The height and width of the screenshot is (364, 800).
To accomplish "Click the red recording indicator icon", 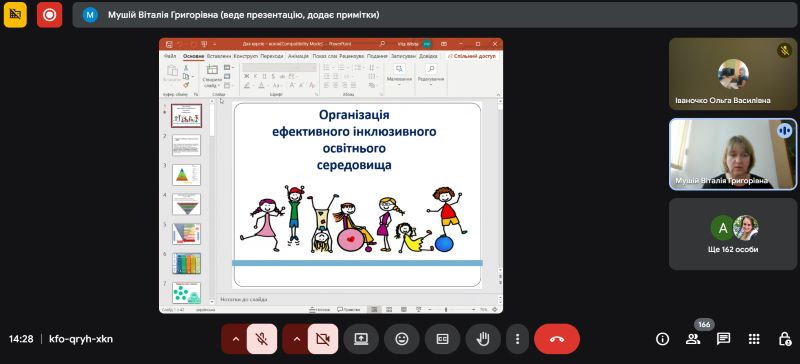I will point(49,15).
